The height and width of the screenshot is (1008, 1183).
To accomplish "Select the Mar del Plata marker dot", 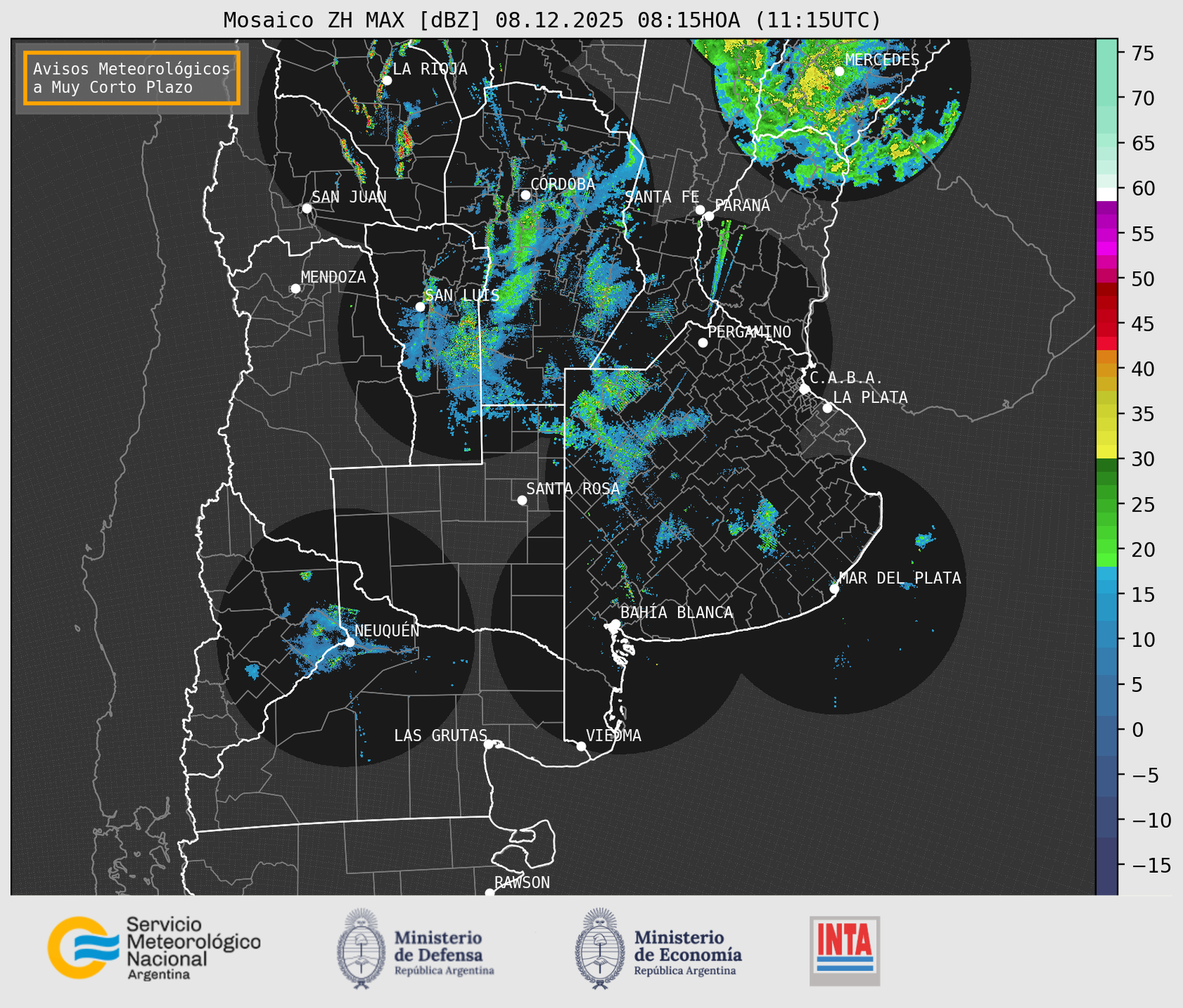I will click(x=834, y=588).
